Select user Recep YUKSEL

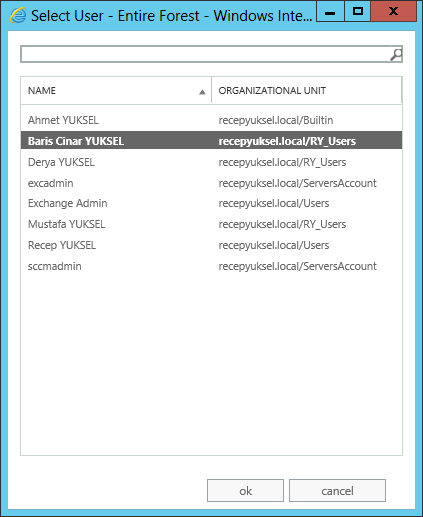pos(211,245)
